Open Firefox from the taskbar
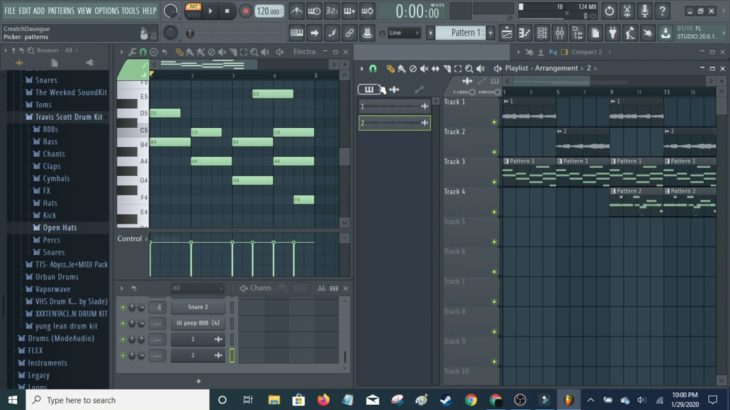 (x=323, y=400)
